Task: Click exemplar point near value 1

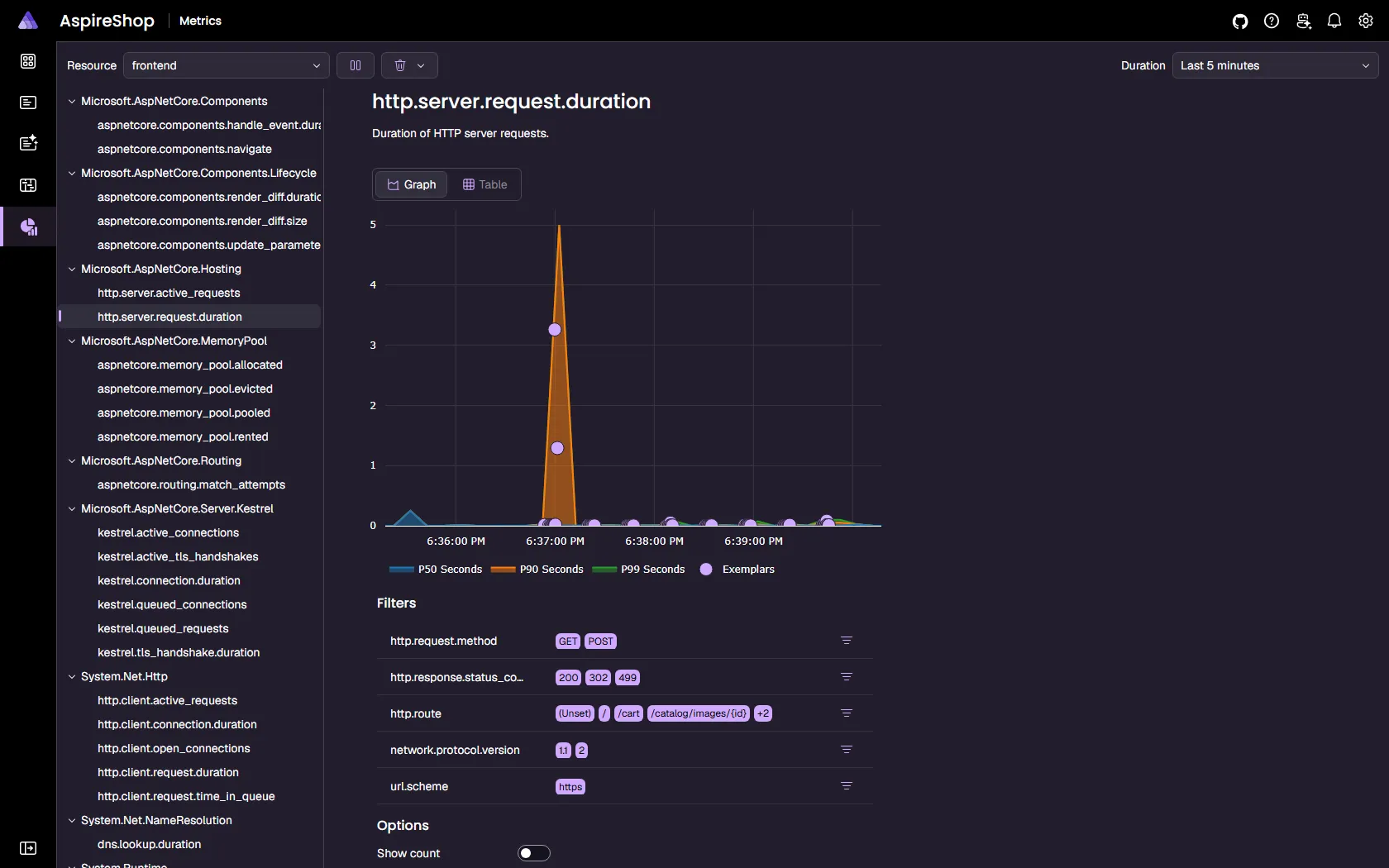Action: [x=557, y=448]
